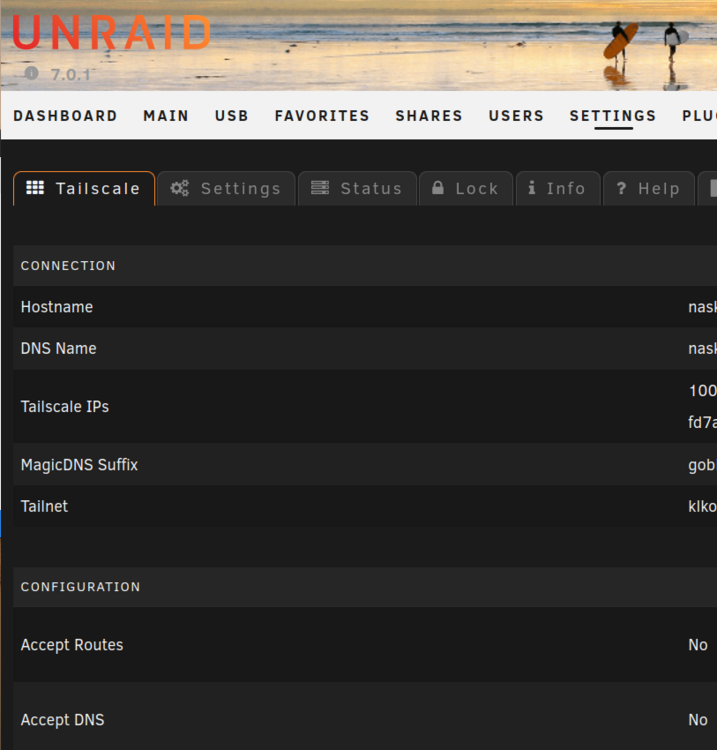Select the Tailnet row label

tap(44, 507)
